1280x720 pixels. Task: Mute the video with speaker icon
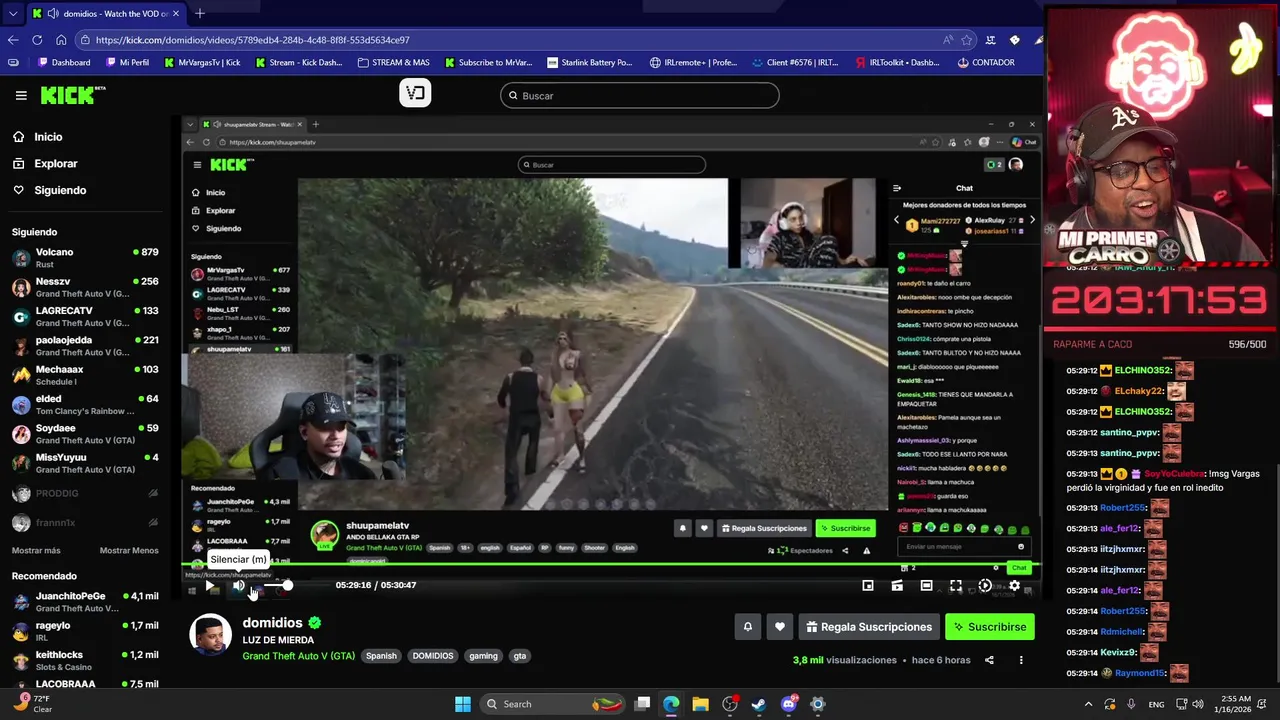pos(238,586)
